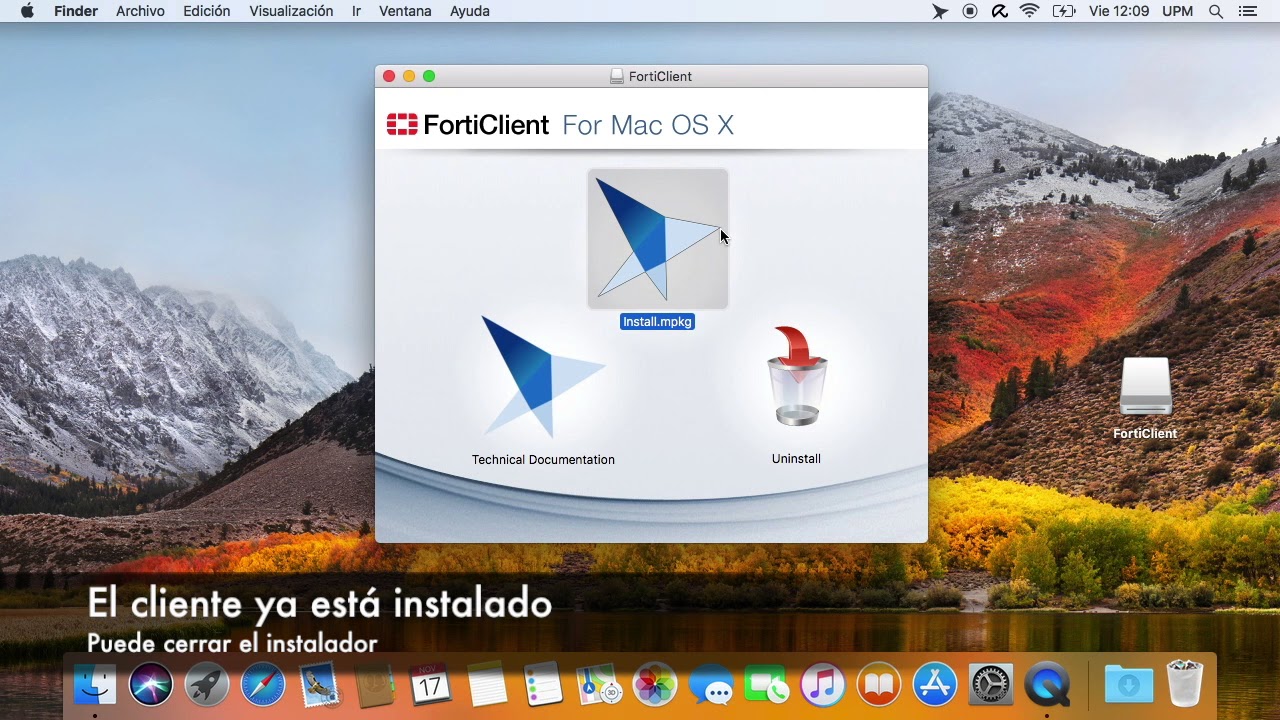Select the Install.mpkg installer icon

[x=658, y=239]
